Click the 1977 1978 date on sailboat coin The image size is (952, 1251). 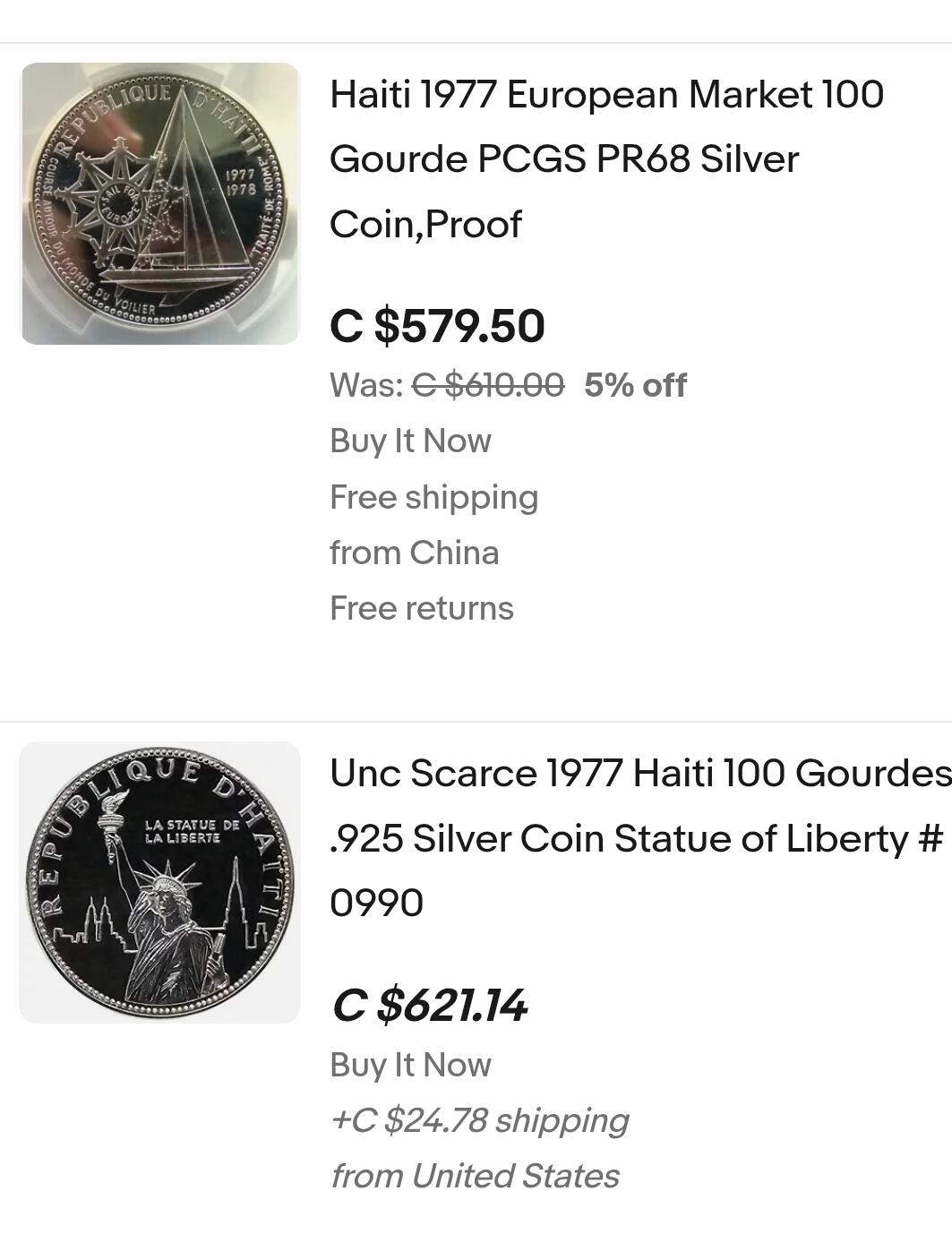[240, 183]
